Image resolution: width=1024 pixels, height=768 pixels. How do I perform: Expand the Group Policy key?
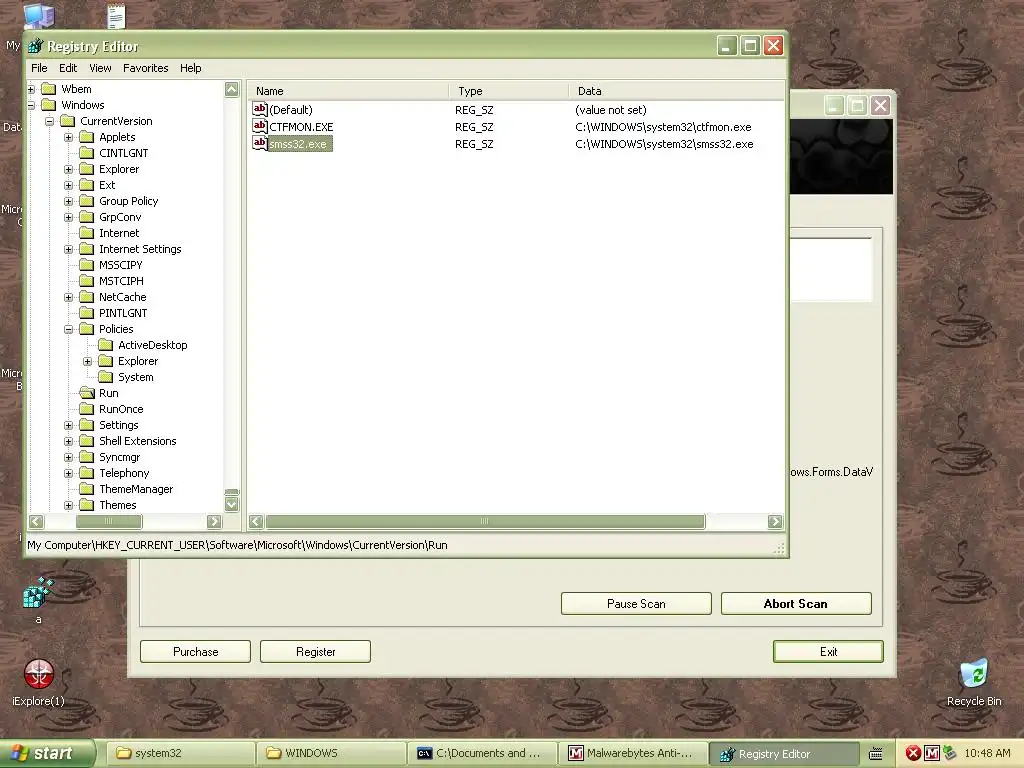coord(69,201)
